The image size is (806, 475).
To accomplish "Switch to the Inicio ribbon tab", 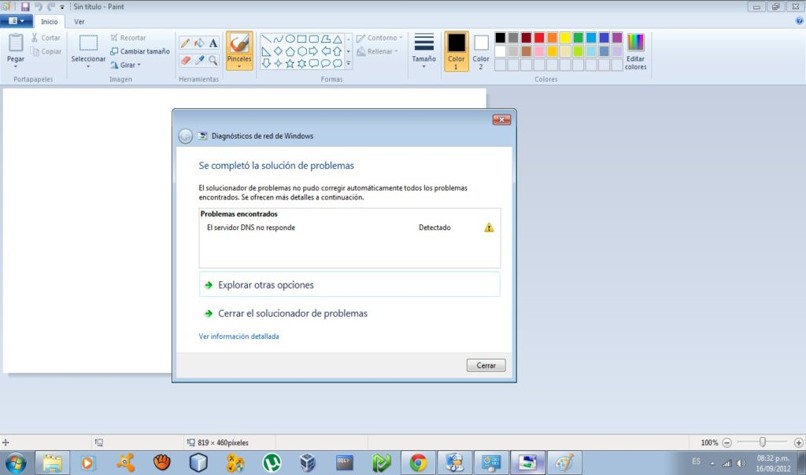I will point(49,22).
